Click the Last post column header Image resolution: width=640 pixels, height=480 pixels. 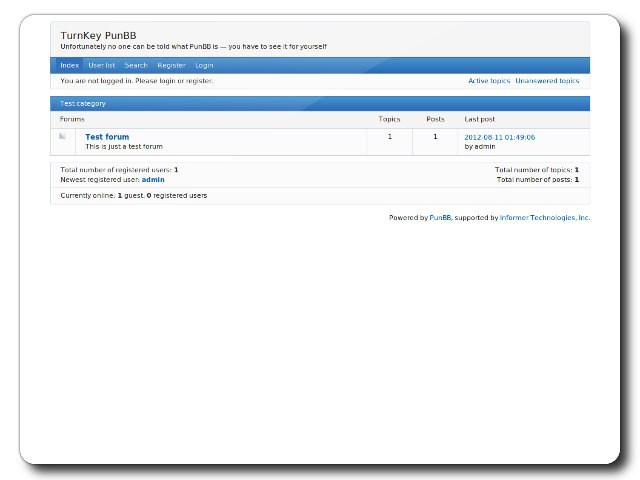pos(479,119)
